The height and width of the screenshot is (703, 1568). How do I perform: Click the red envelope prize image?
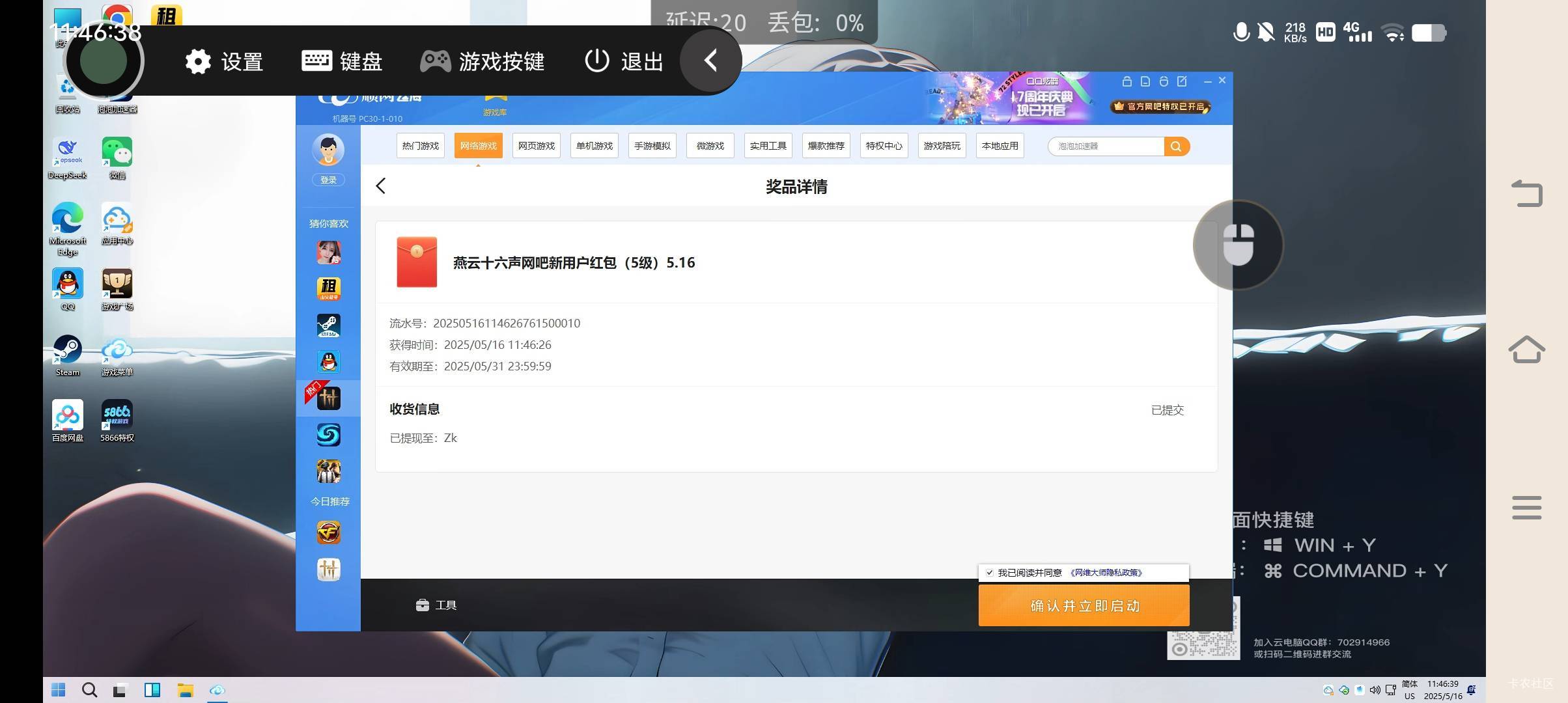click(x=417, y=262)
